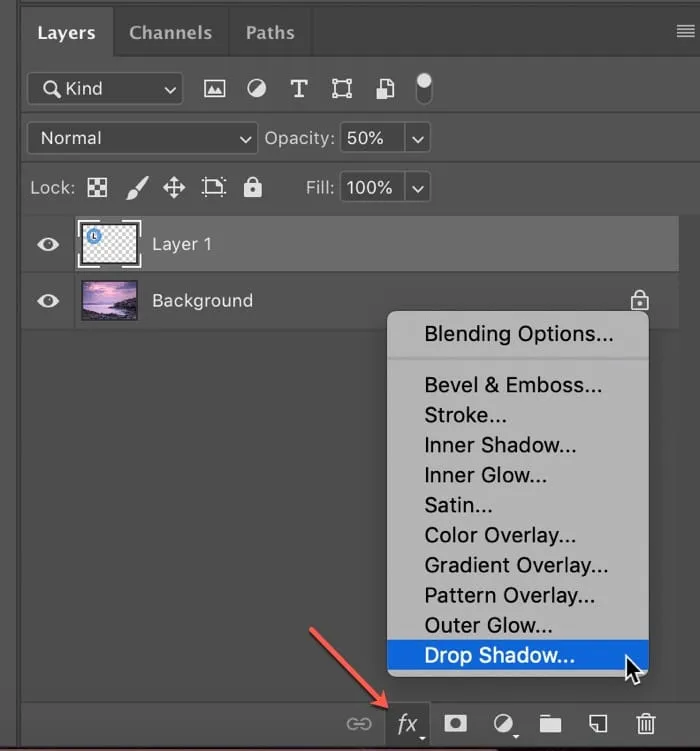700x751 pixels.
Task: Select Blending Options menu entry
Action: tap(518, 334)
